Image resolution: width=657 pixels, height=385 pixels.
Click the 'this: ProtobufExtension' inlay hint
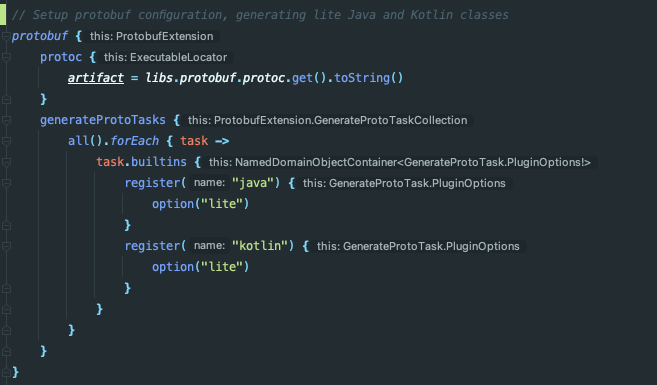[x=152, y=36]
